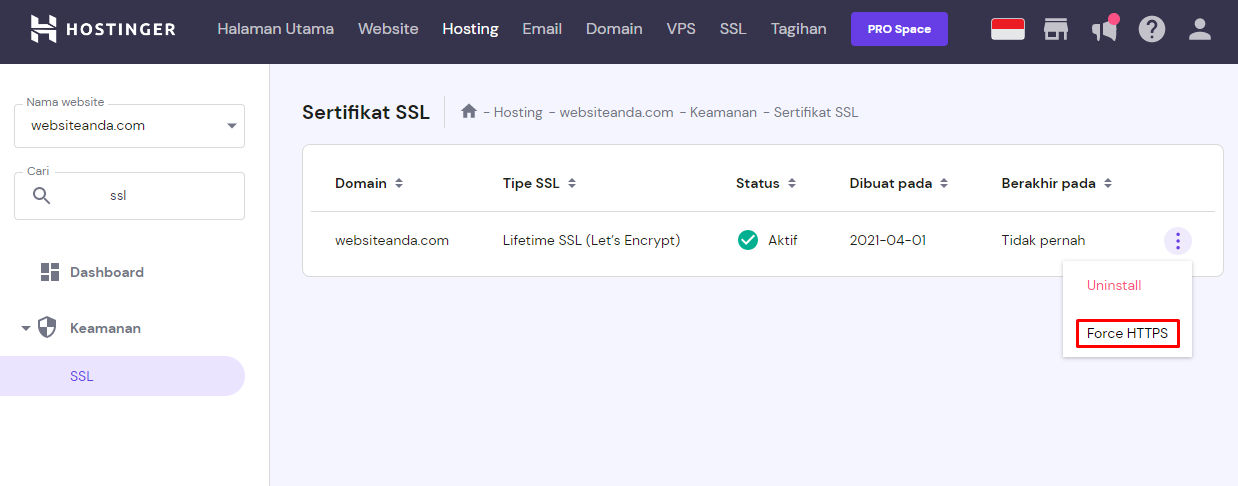Click the home icon in breadcrumb
This screenshot has width=1238, height=486.
click(469, 111)
